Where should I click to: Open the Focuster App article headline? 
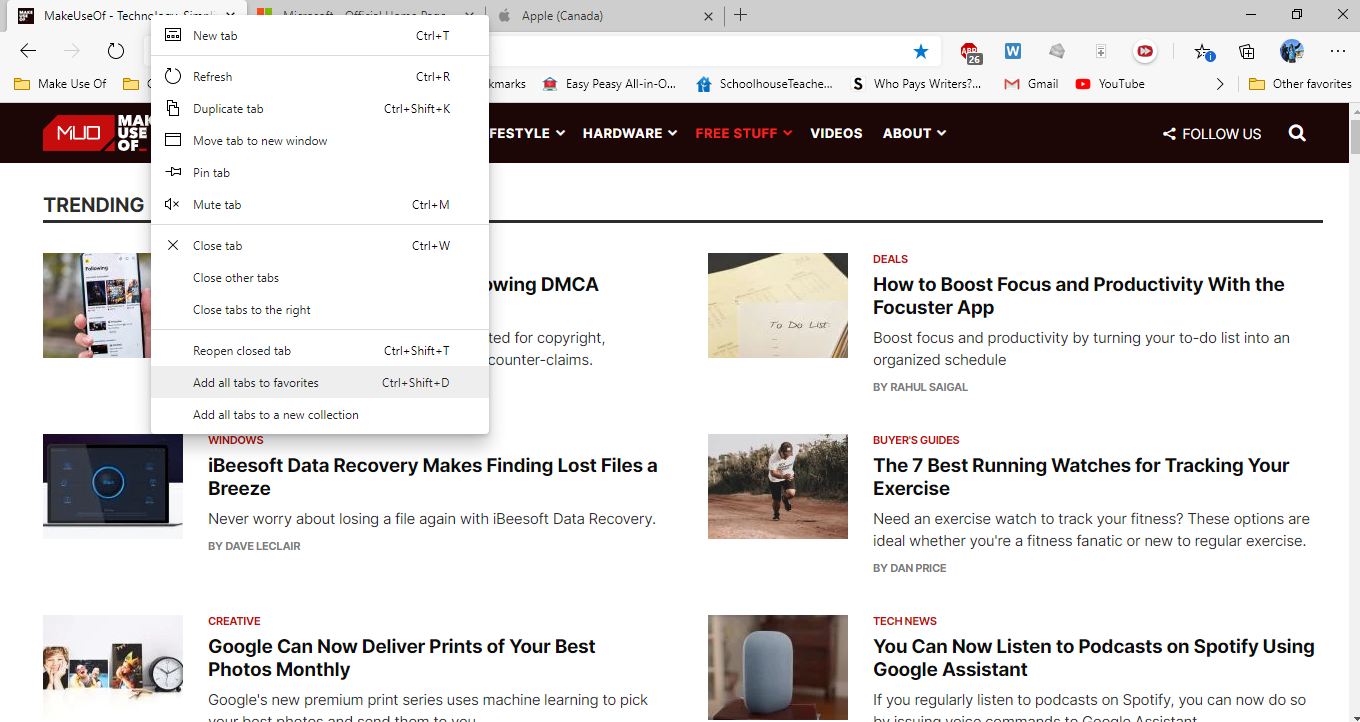pos(1078,296)
